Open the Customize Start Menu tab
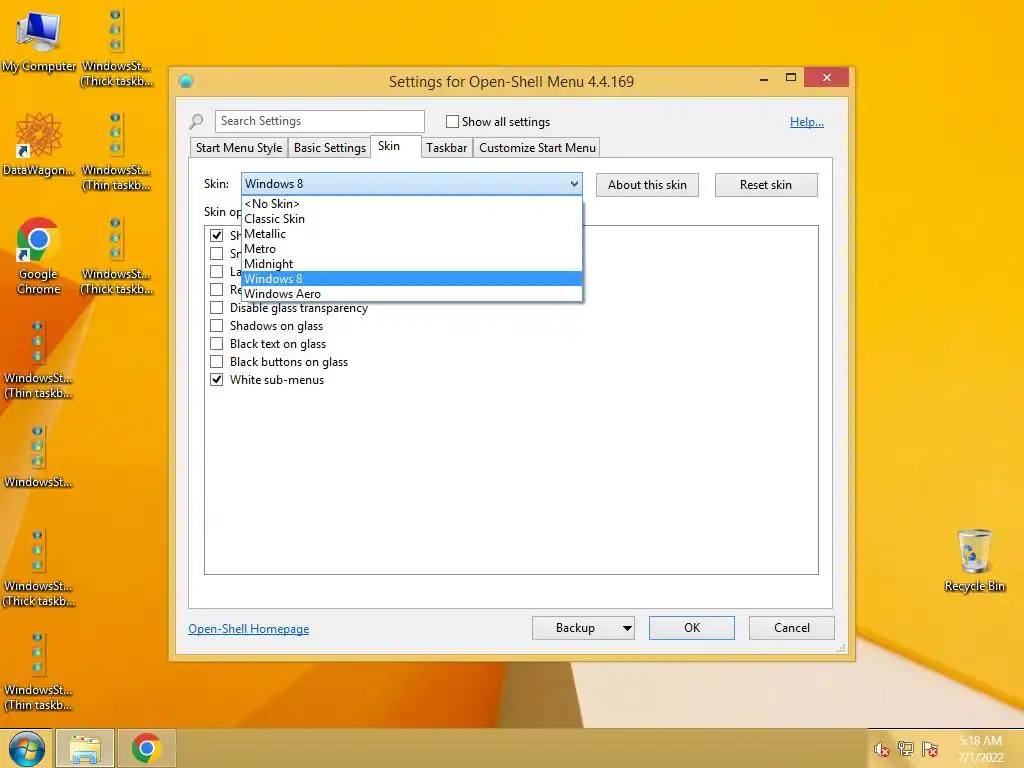This screenshot has width=1024, height=768. click(x=537, y=148)
